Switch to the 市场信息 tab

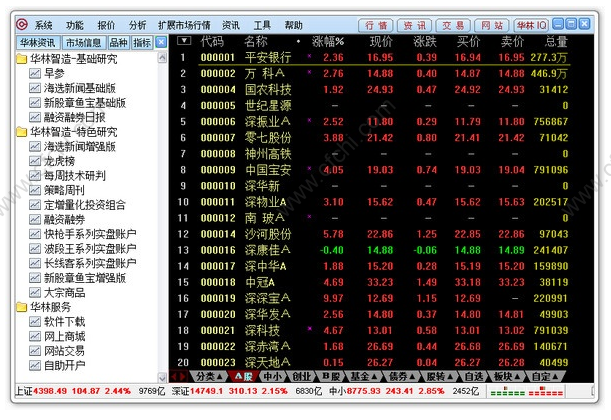click(83, 42)
